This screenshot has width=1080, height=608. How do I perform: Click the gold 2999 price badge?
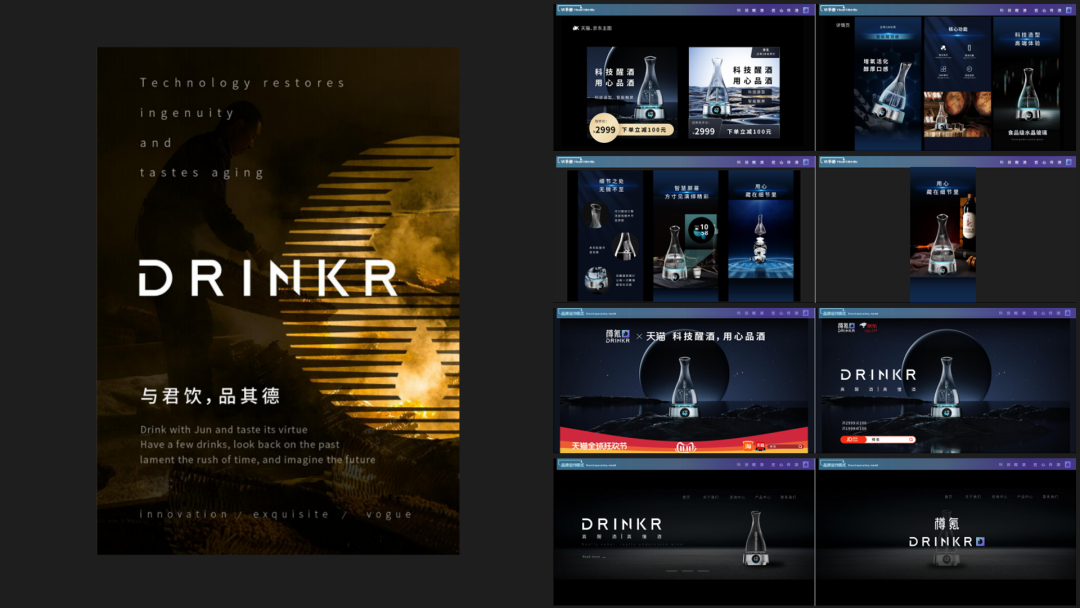(x=604, y=129)
